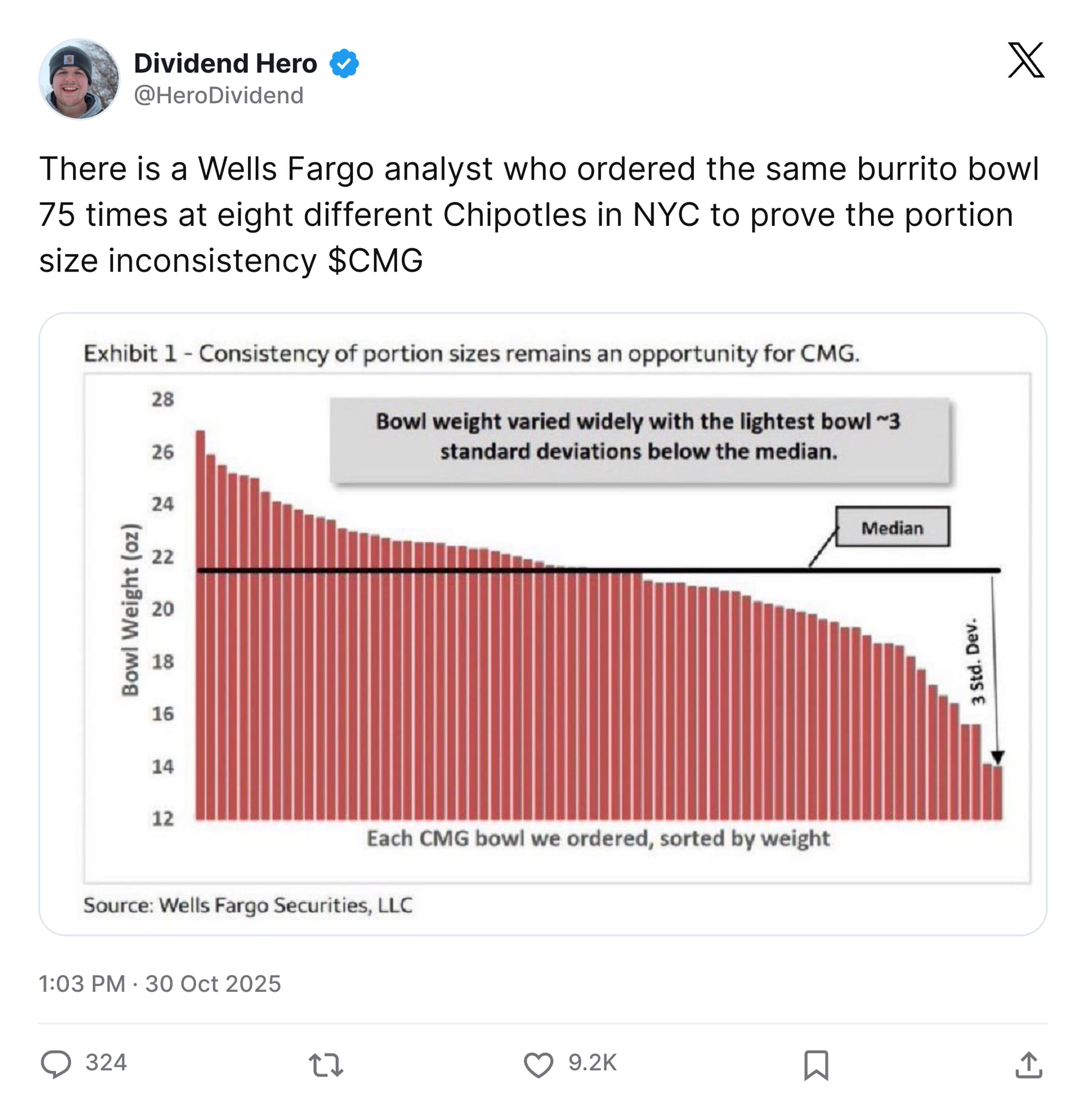Image resolution: width=1086 pixels, height=1120 pixels.
Task: Repost the tweet with the retweet icon
Action: pos(326,1065)
